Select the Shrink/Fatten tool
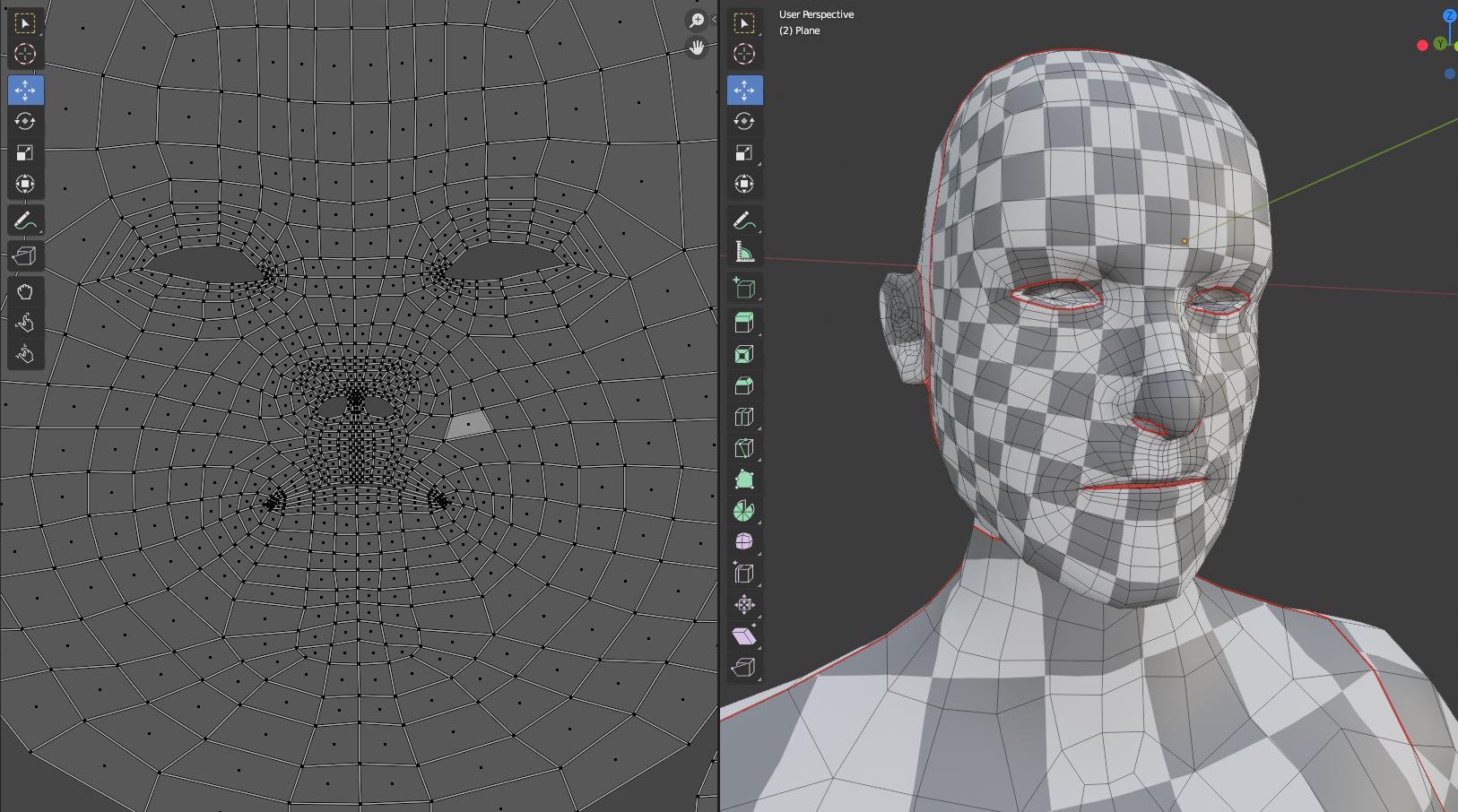The width and height of the screenshot is (1458, 812). tap(744, 605)
